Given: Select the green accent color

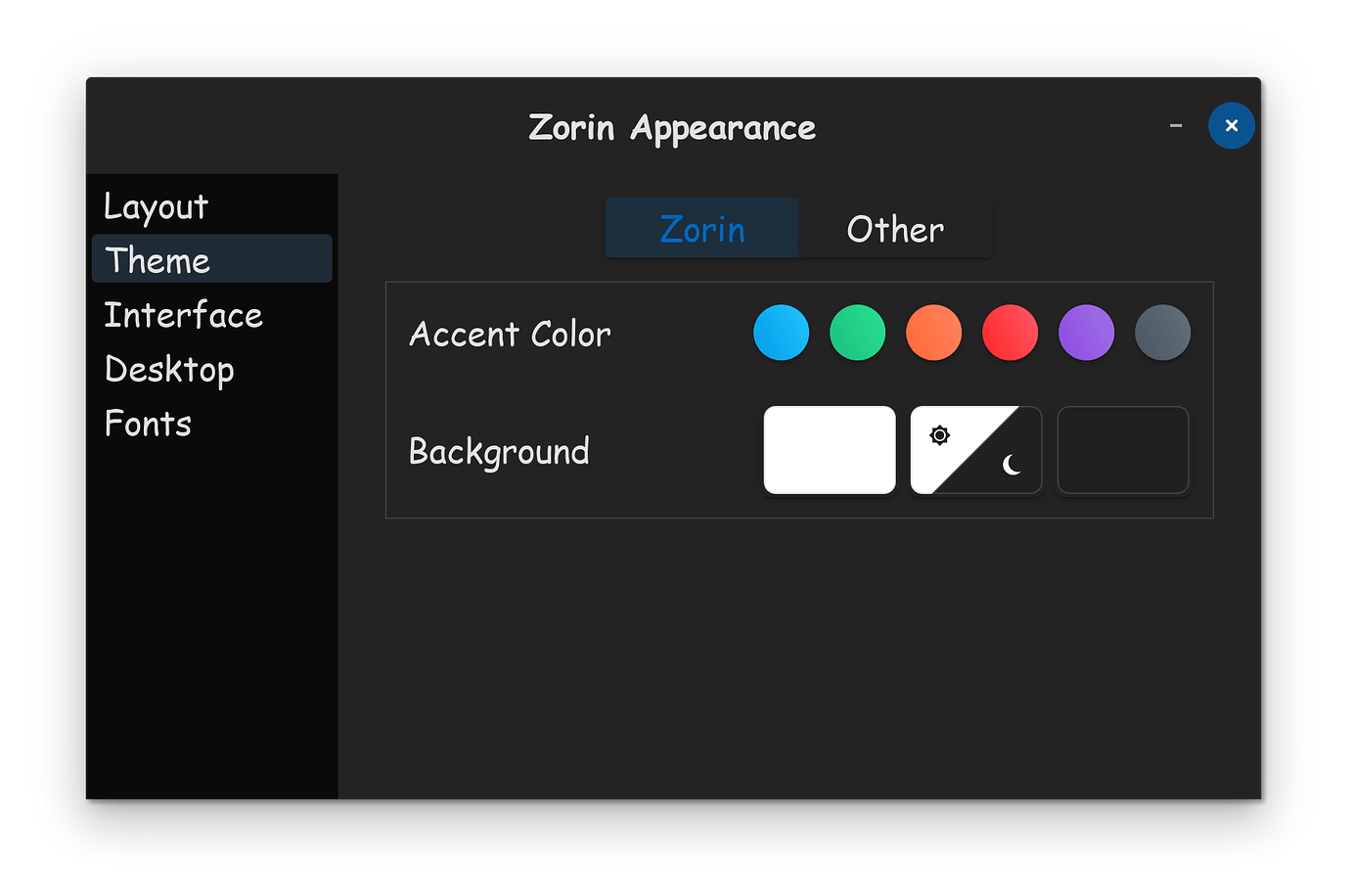Looking at the screenshot, I should (x=857, y=333).
